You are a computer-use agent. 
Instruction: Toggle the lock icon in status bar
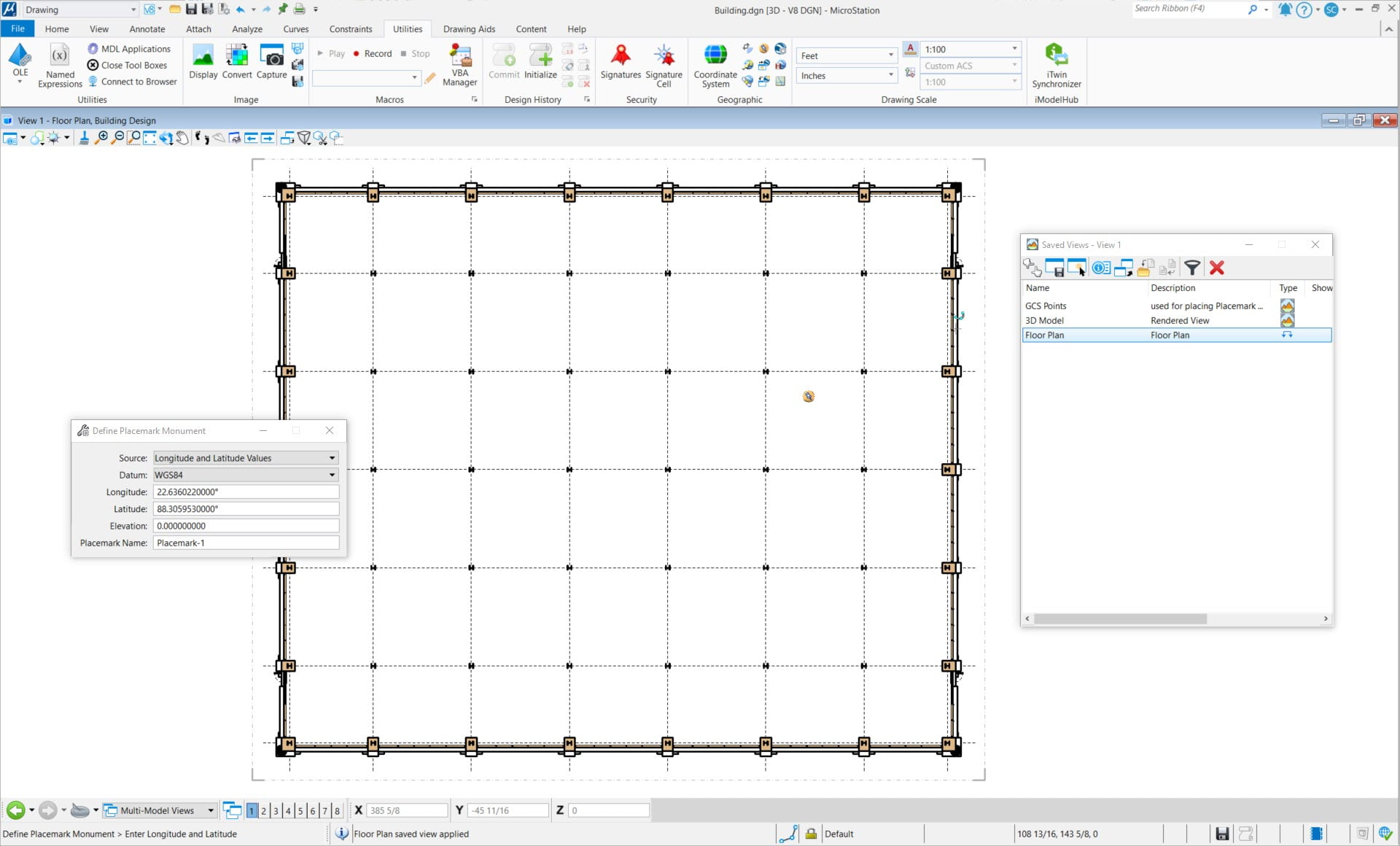810,834
